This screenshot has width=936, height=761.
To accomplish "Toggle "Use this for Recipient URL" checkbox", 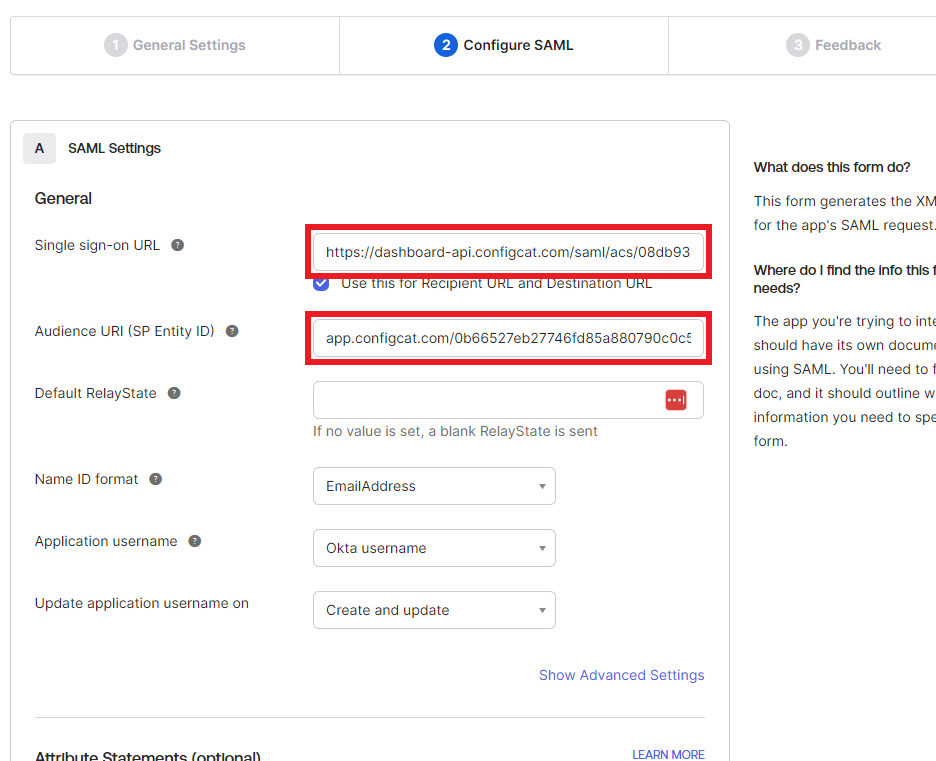I will coord(321,283).
